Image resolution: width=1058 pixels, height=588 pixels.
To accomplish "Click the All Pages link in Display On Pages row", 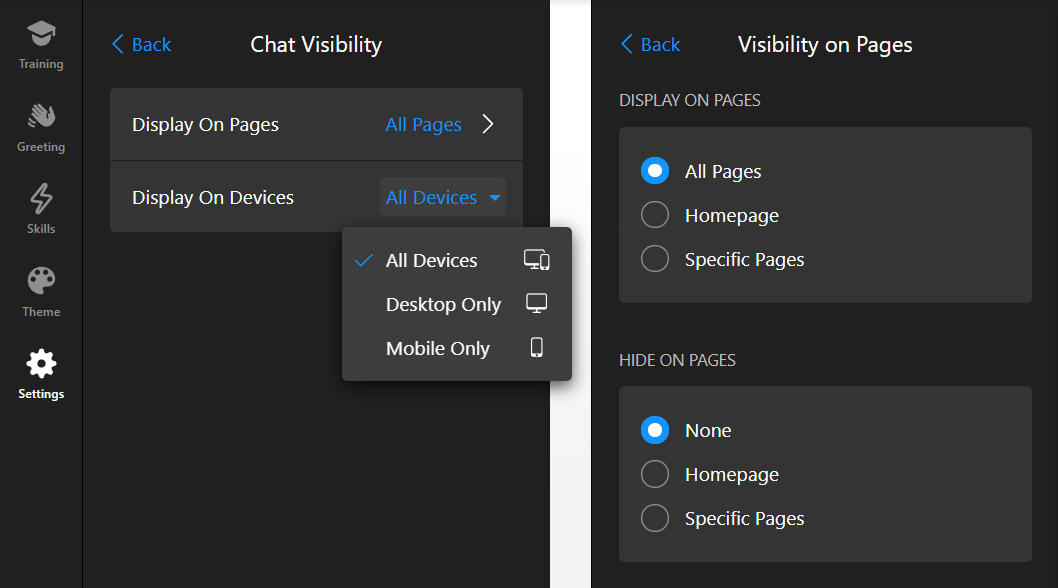I will [423, 124].
